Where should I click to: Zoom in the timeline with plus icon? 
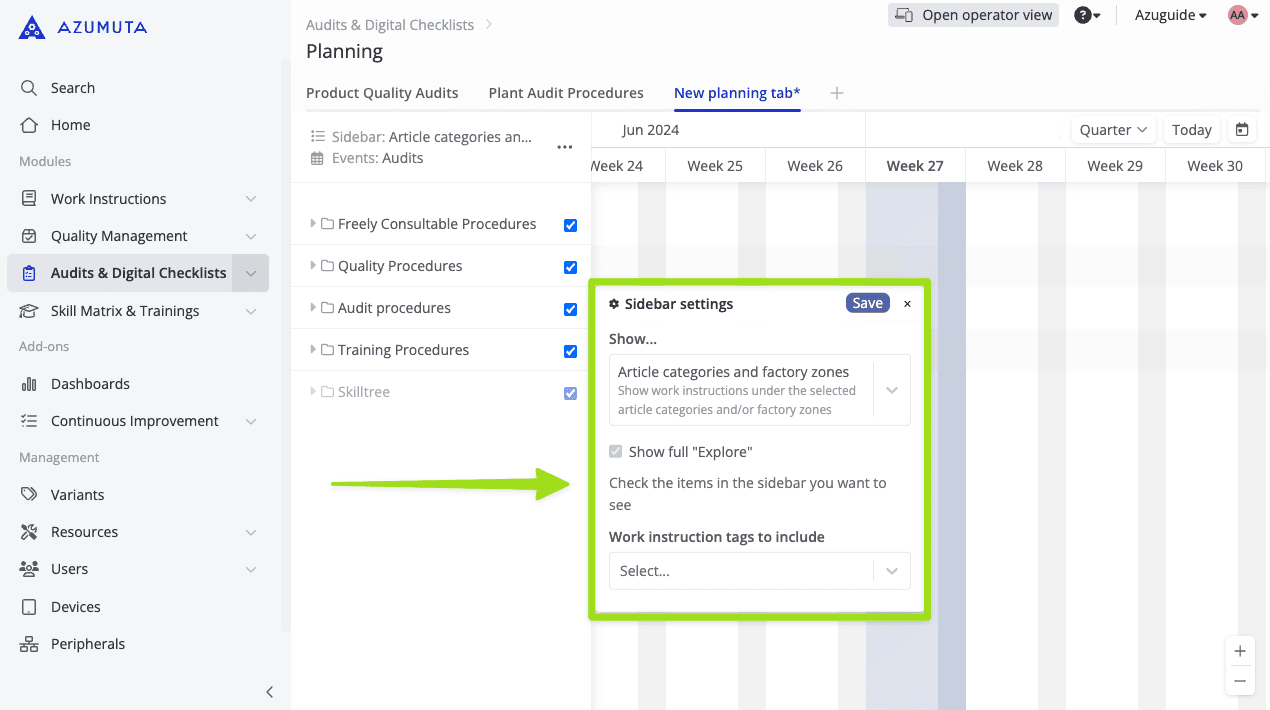[1240, 651]
